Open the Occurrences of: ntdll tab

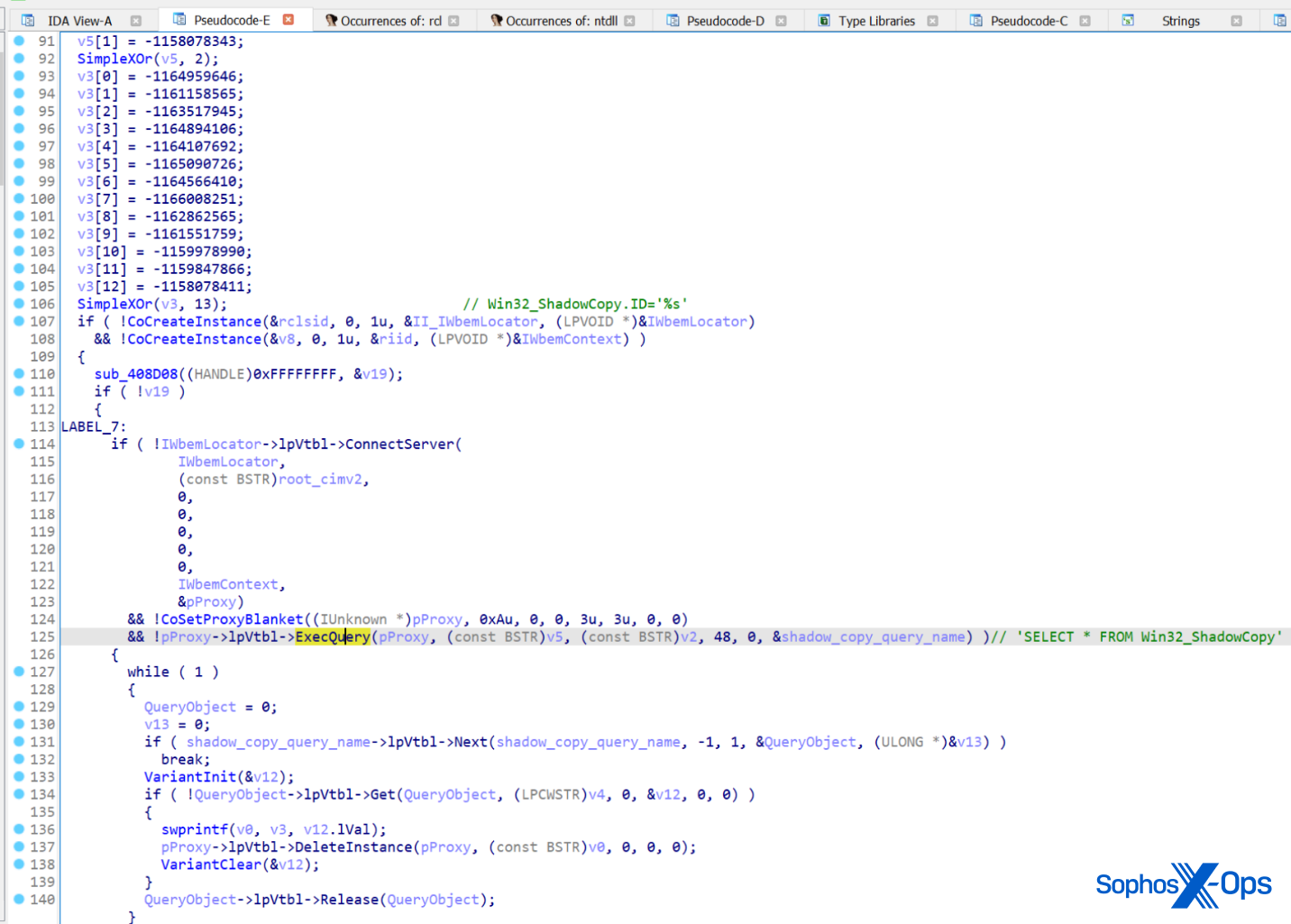(x=562, y=21)
